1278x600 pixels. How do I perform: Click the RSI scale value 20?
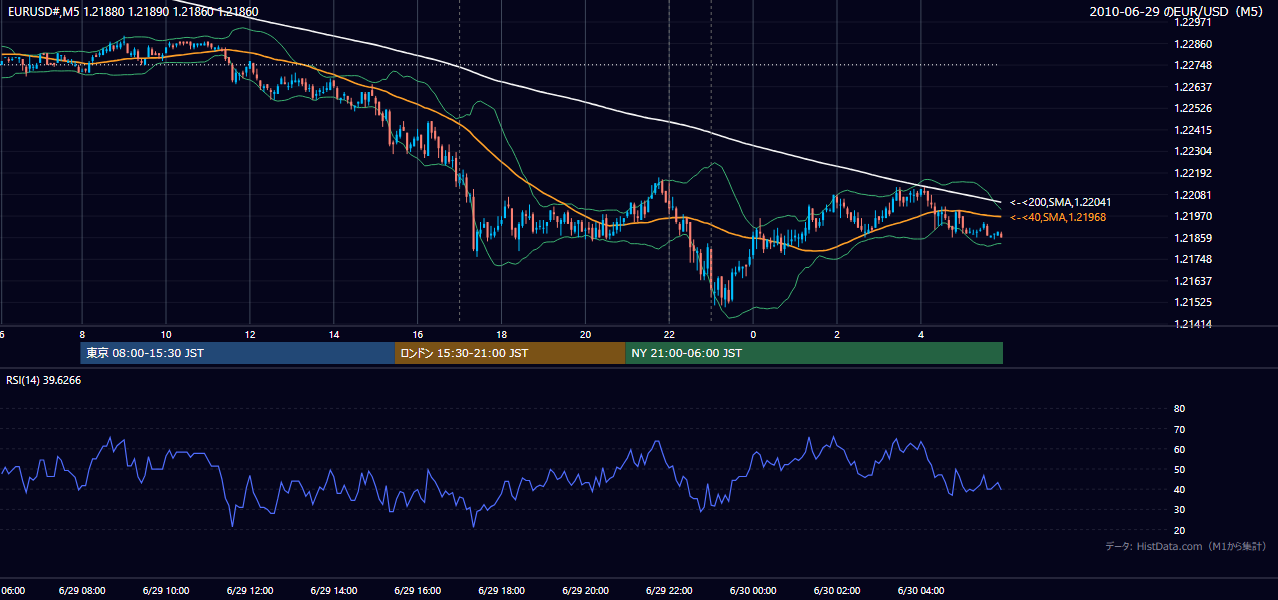[1179, 530]
